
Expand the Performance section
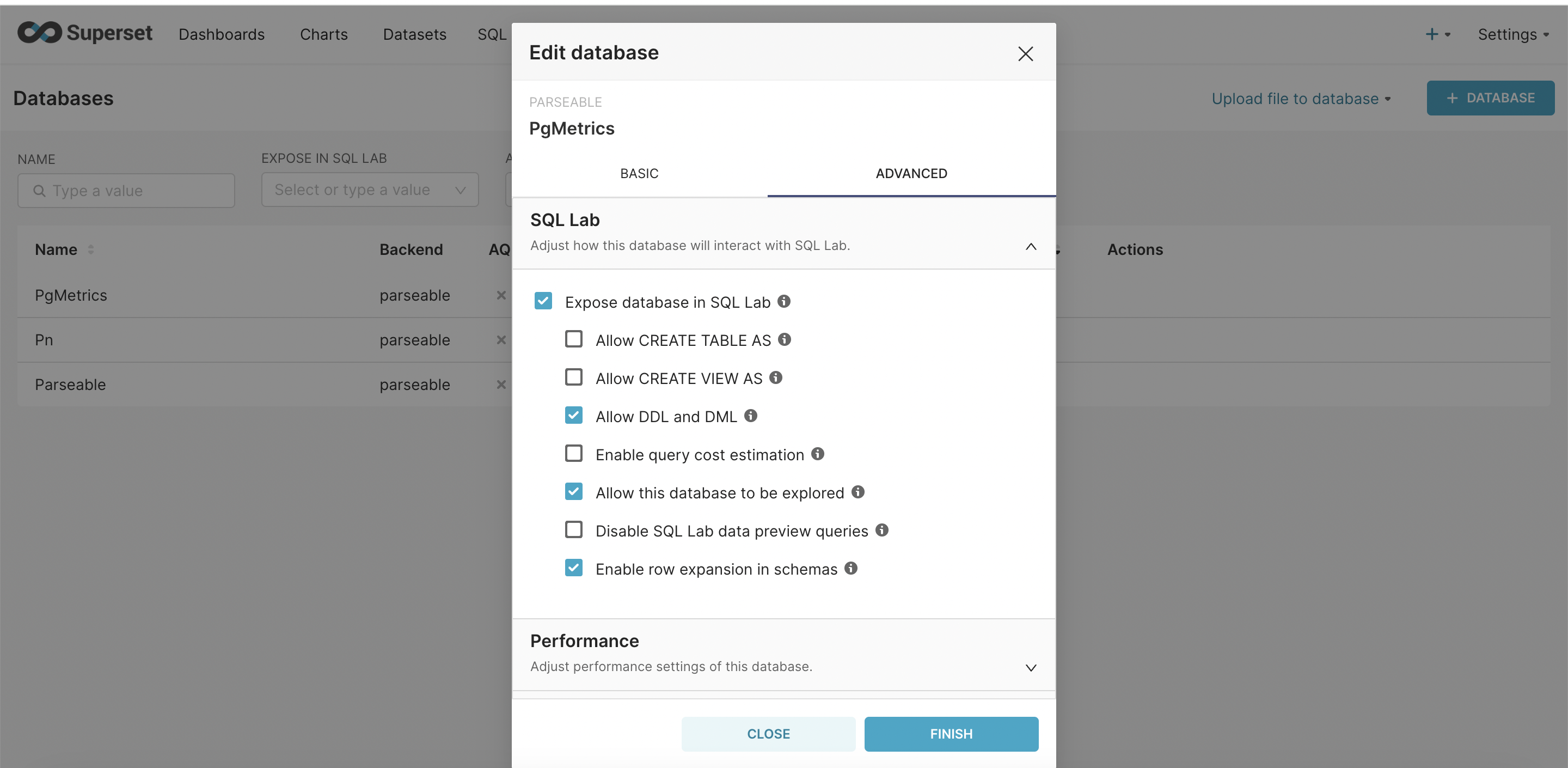[x=1031, y=668]
